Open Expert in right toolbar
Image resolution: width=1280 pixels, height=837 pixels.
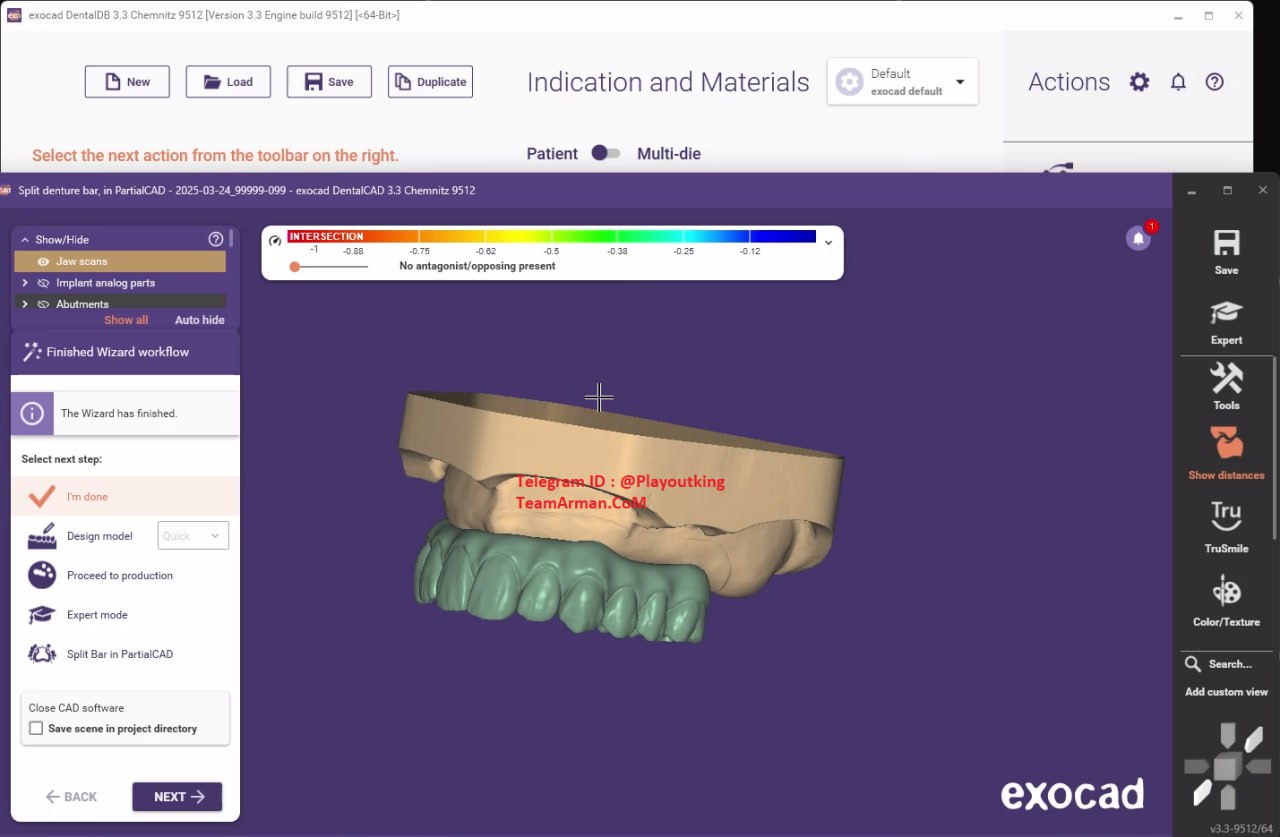coord(1226,322)
